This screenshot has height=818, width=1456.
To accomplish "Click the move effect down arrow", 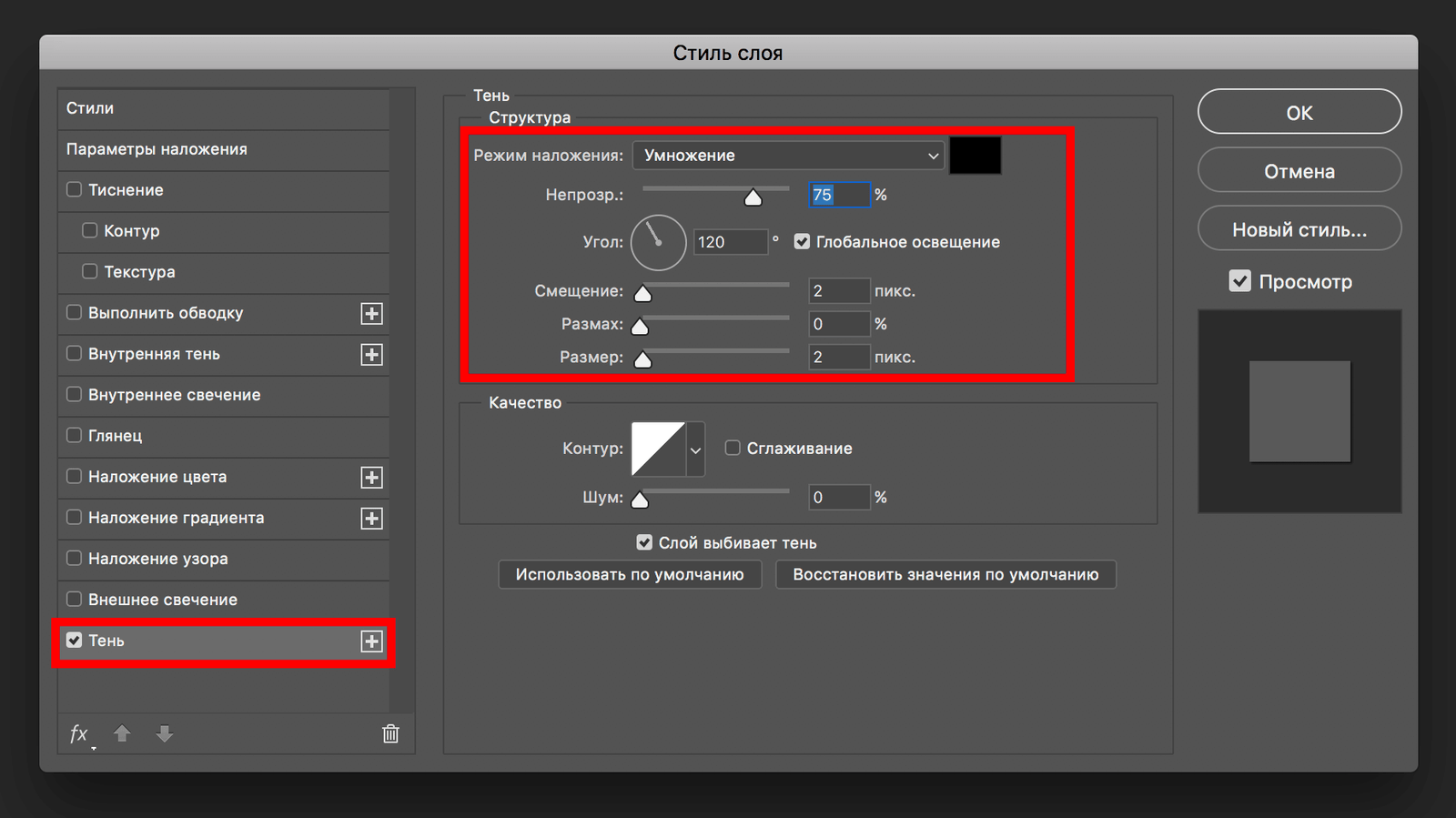I will [165, 733].
